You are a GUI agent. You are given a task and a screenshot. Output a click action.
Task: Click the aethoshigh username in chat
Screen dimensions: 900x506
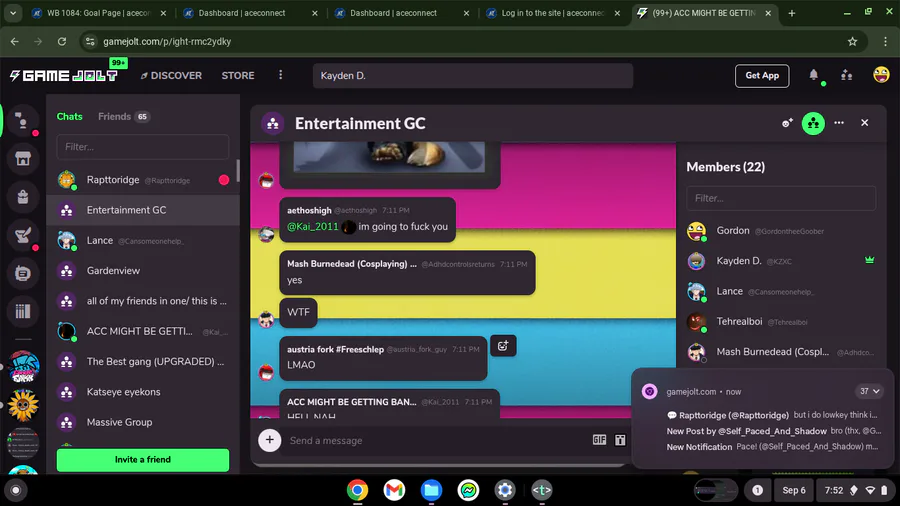click(309, 211)
